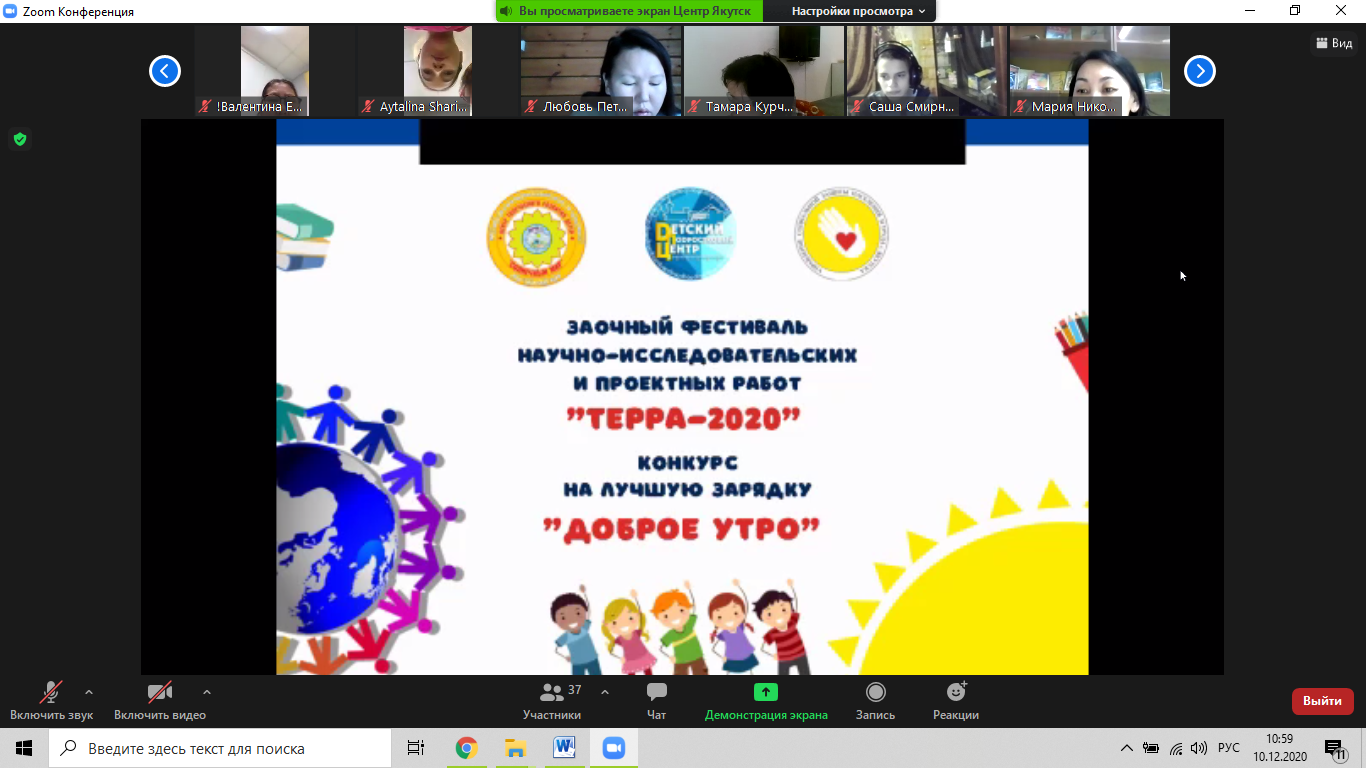The height and width of the screenshot is (768, 1366).
Task: Switch input language РУС
Action: (x=1229, y=748)
